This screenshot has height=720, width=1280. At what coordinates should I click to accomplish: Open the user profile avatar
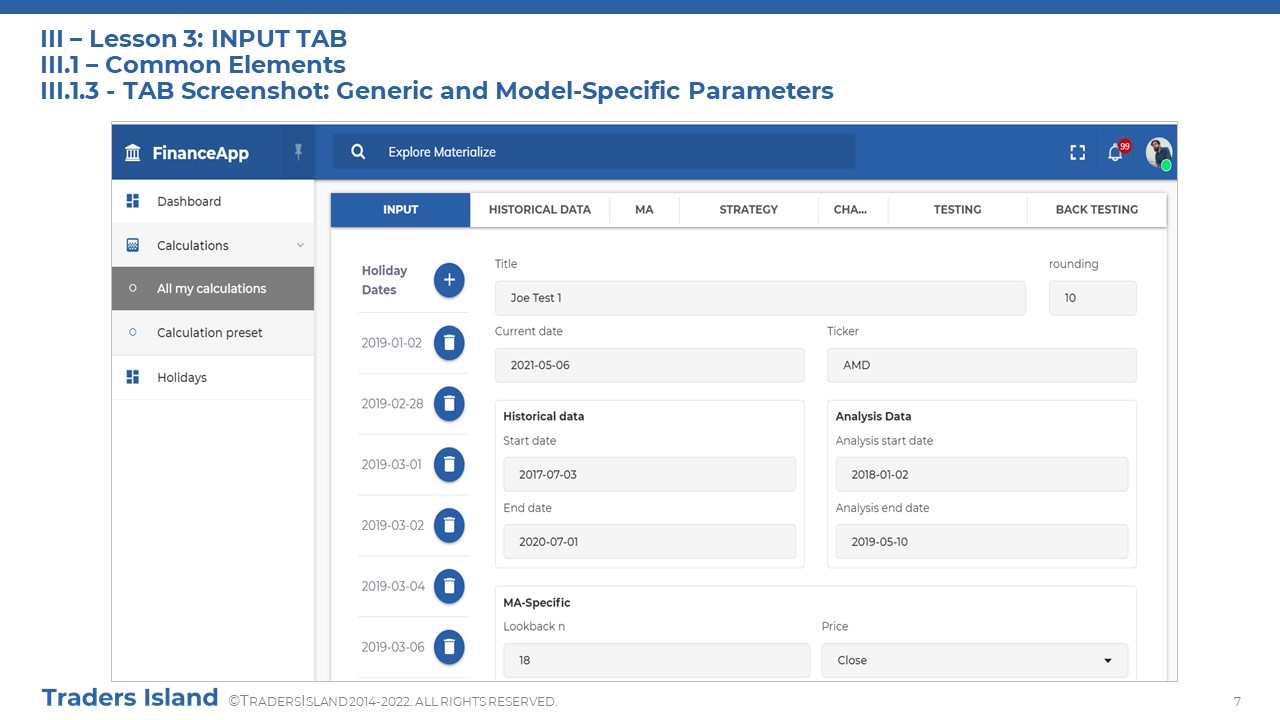click(x=1158, y=152)
